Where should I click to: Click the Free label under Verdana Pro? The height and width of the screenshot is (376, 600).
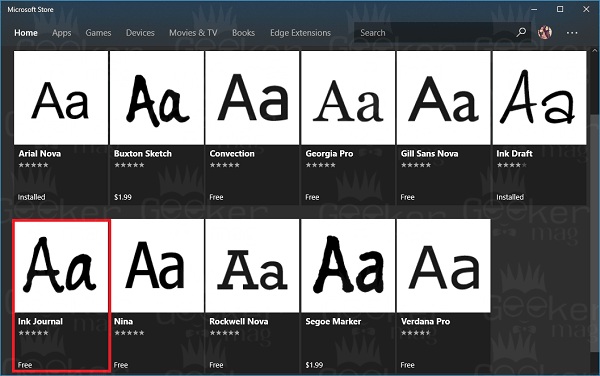[x=408, y=365]
